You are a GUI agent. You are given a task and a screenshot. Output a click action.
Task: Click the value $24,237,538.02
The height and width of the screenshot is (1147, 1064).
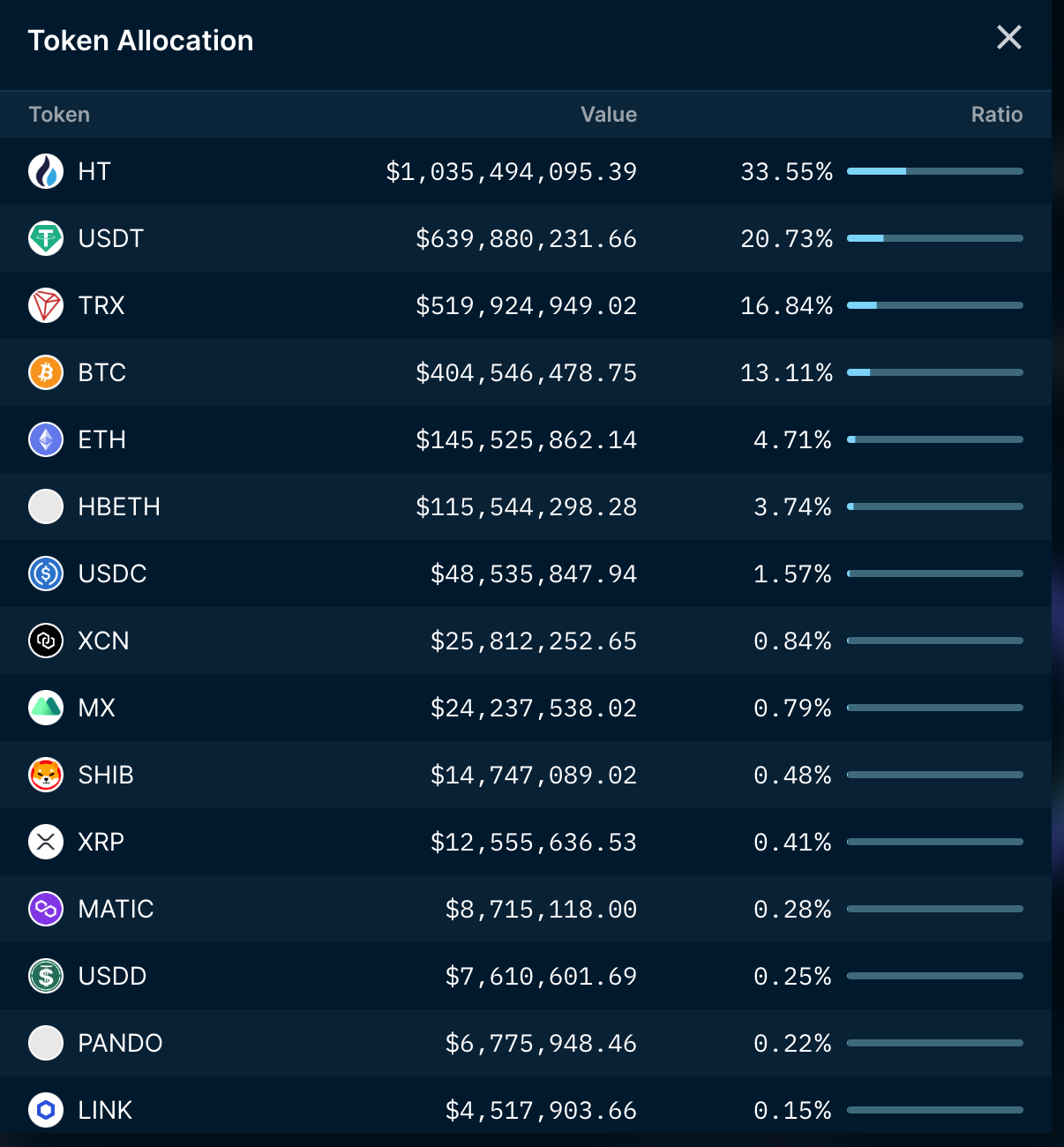tap(534, 708)
